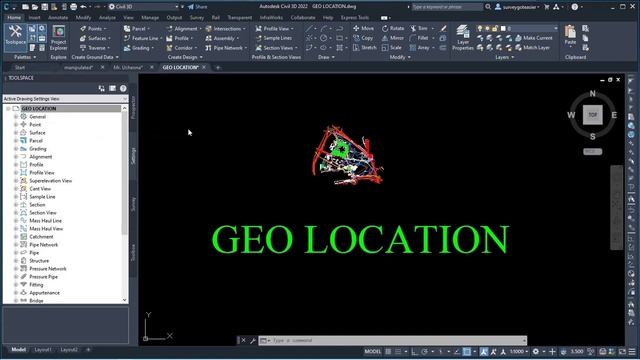Click the surveygoteasier account name
This screenshot has width=640, height=360.
pos(519,7)
